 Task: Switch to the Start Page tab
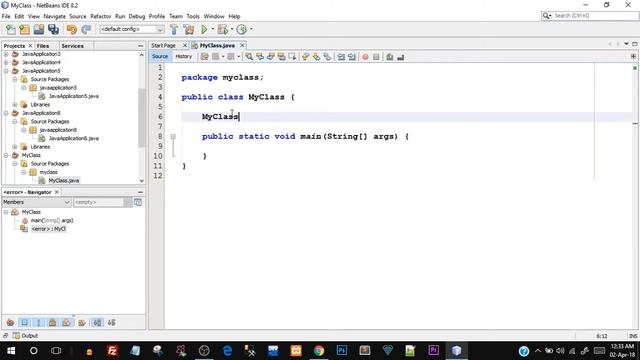coord(163,46)
